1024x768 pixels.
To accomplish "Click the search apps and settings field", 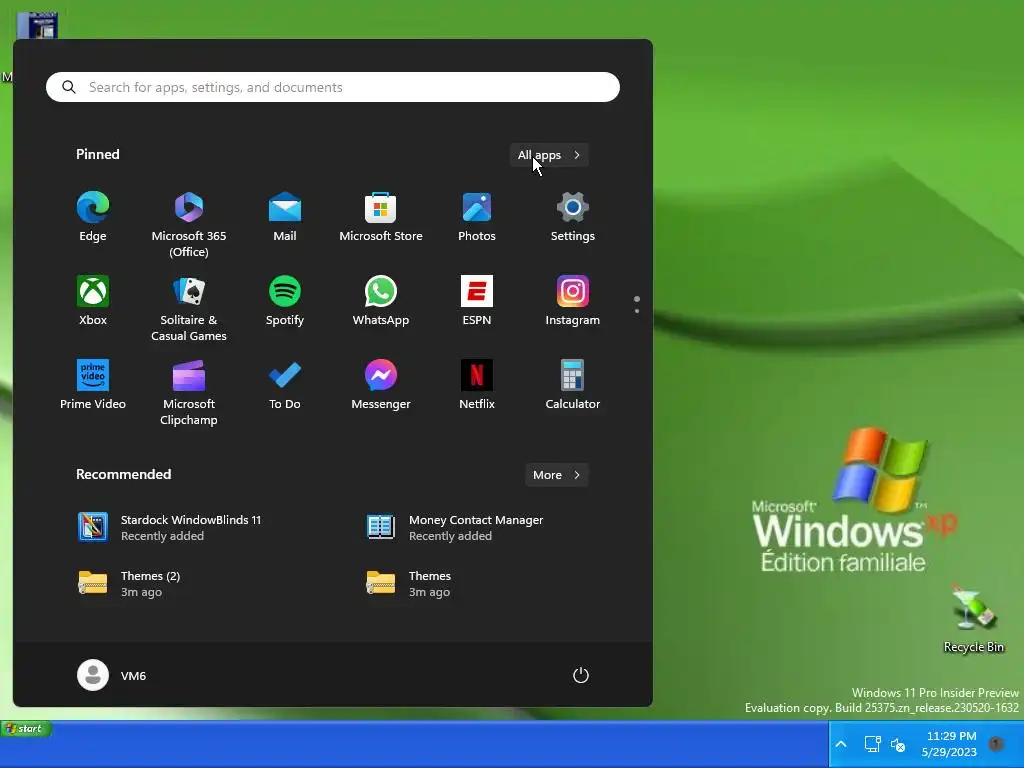I will pyautogui.click(x=333, y=87).
